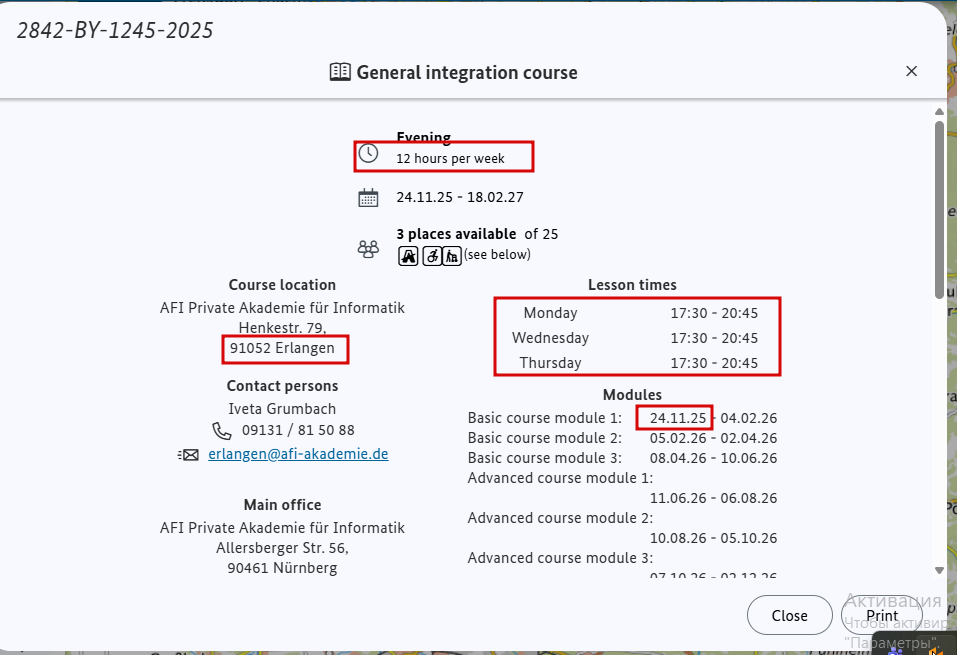The image size is (957, 655).
Task: Click the Allersberger Str. 56 address
Action: [x=282, y=548]
